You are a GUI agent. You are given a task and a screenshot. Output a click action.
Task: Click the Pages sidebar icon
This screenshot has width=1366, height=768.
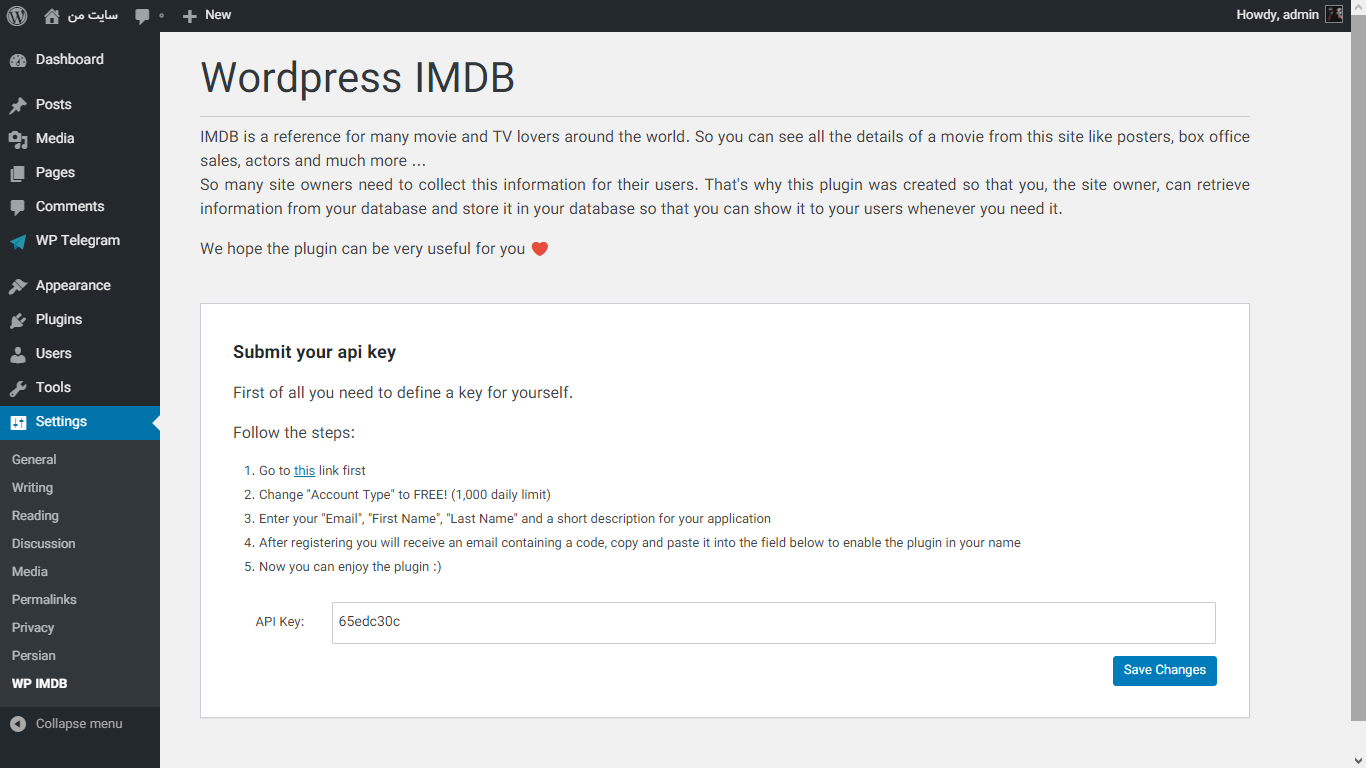(18, 173)
